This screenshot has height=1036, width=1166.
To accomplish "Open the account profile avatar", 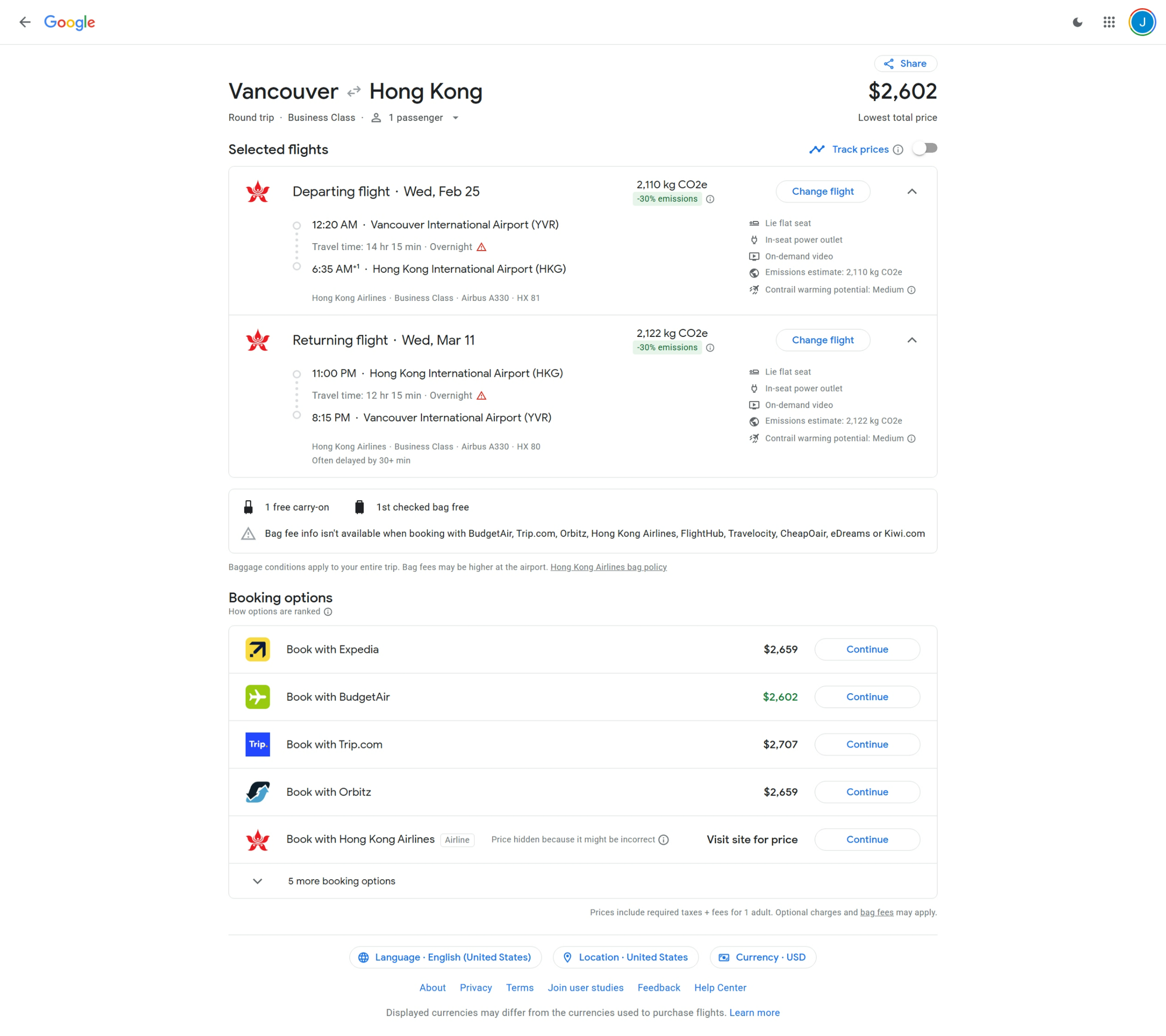I will click(x=1142, y=22).
